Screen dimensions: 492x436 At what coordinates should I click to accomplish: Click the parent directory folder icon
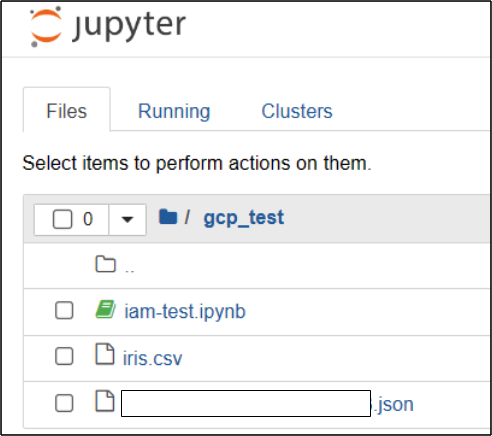coord(106,264)
